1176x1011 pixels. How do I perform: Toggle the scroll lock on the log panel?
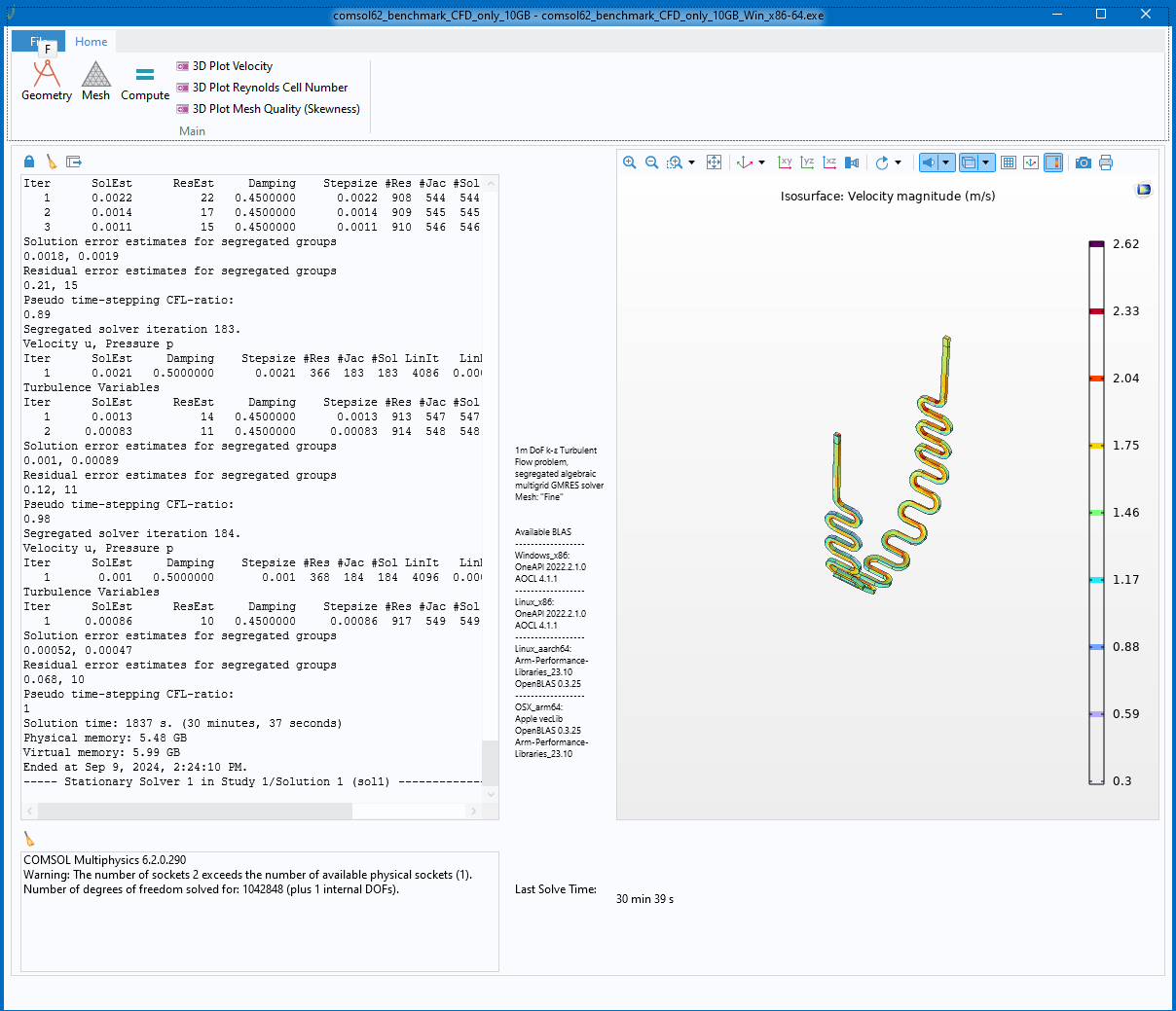(x=29, y=162)
